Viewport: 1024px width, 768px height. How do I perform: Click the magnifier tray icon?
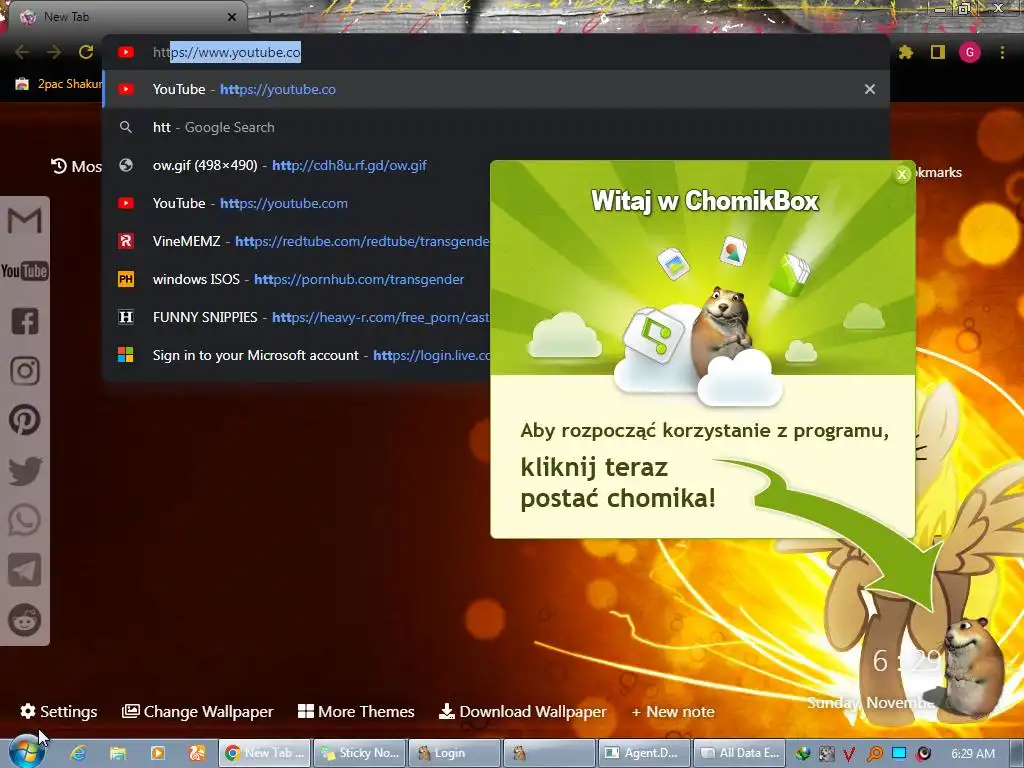click(874, 754)
